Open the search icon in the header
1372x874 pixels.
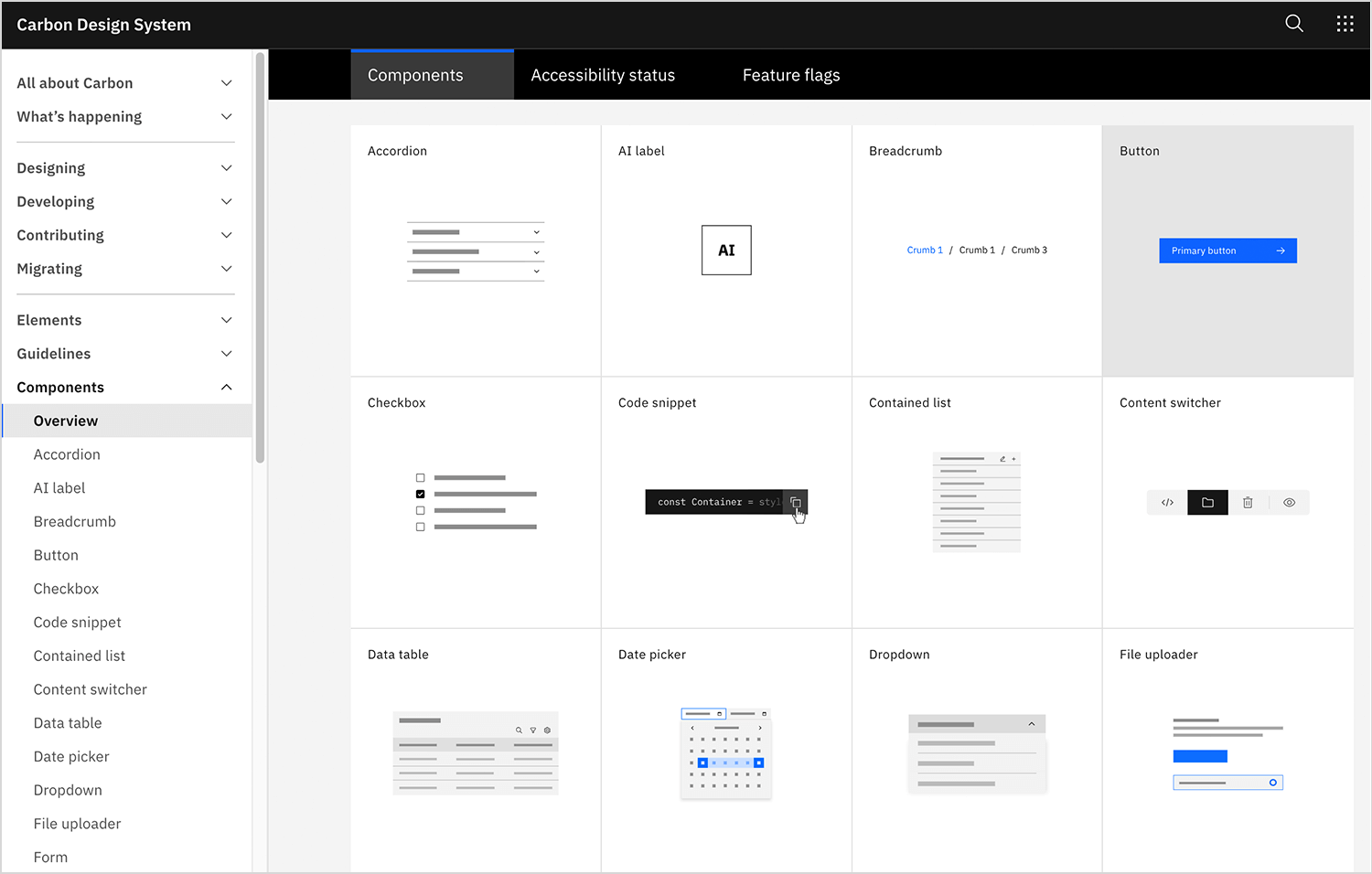pyautogui.click(x=1293, y=24)
